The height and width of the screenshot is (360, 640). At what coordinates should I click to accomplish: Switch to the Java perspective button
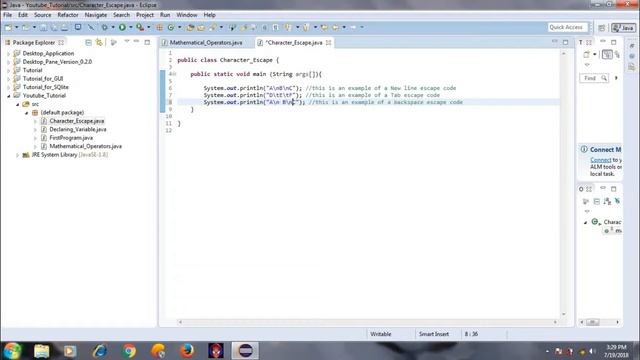623,28
